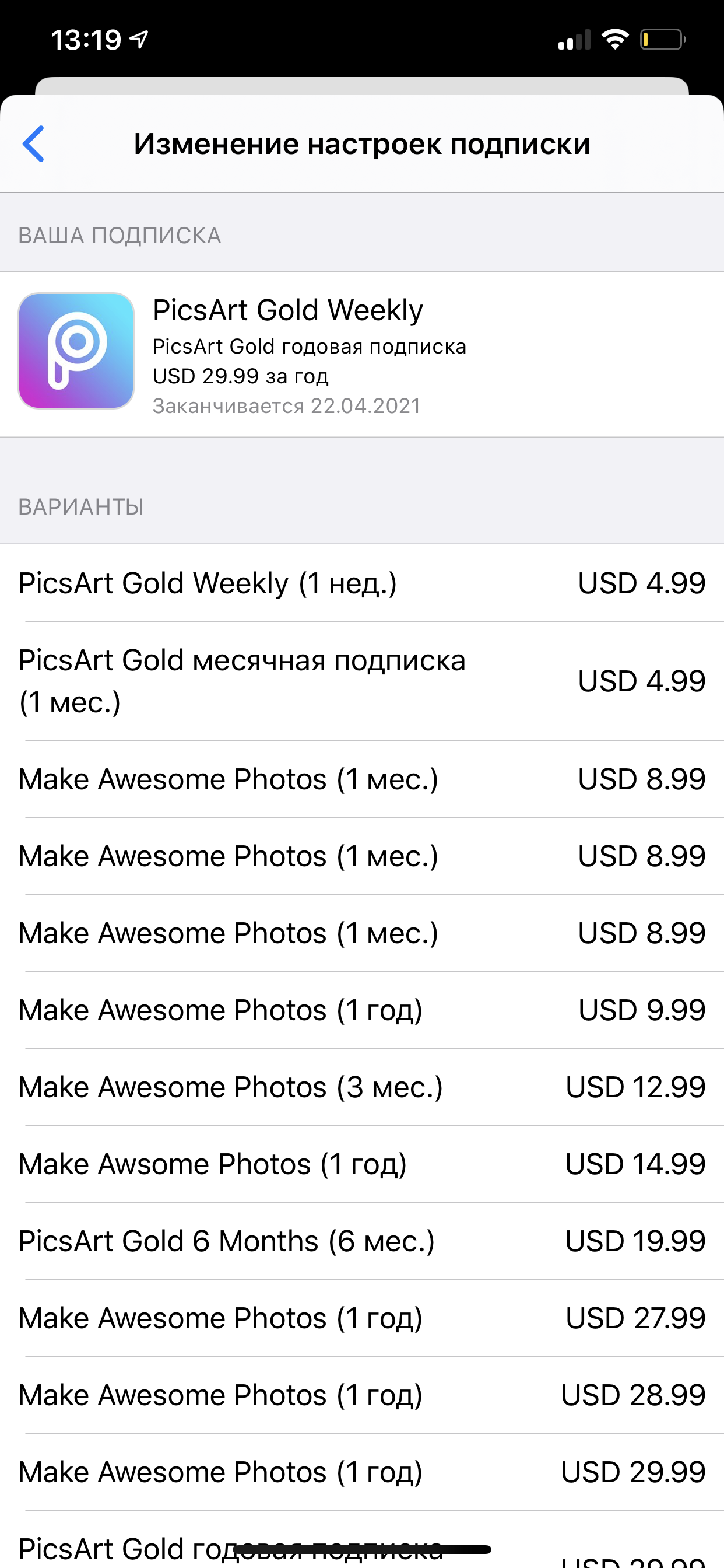Tap the 13:19 clock

pyautogui.click(x=86, y=40)
